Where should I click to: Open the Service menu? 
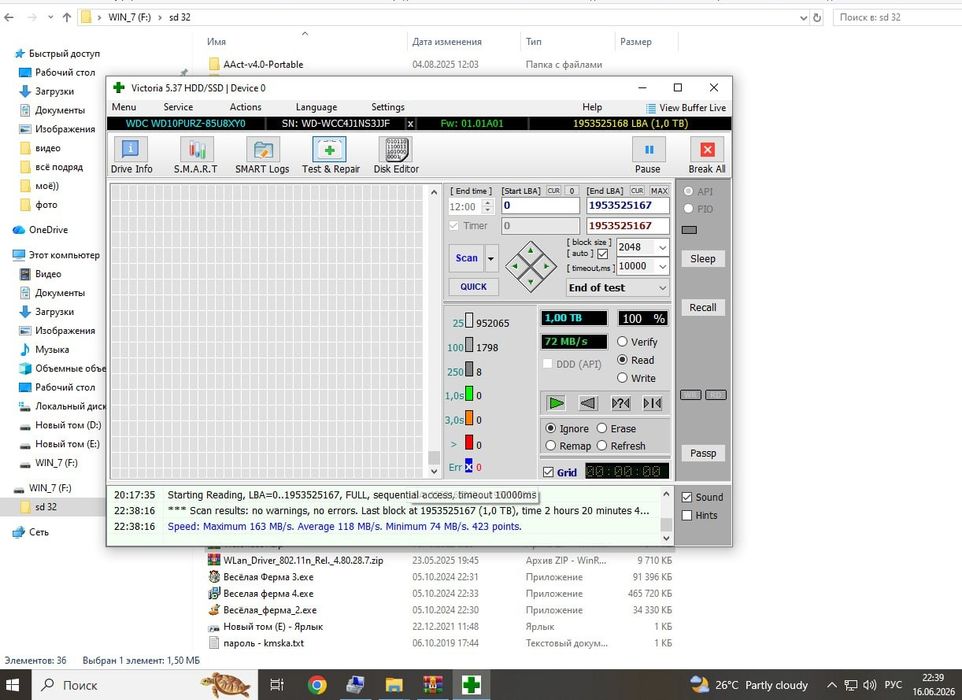tap(178, 107)
